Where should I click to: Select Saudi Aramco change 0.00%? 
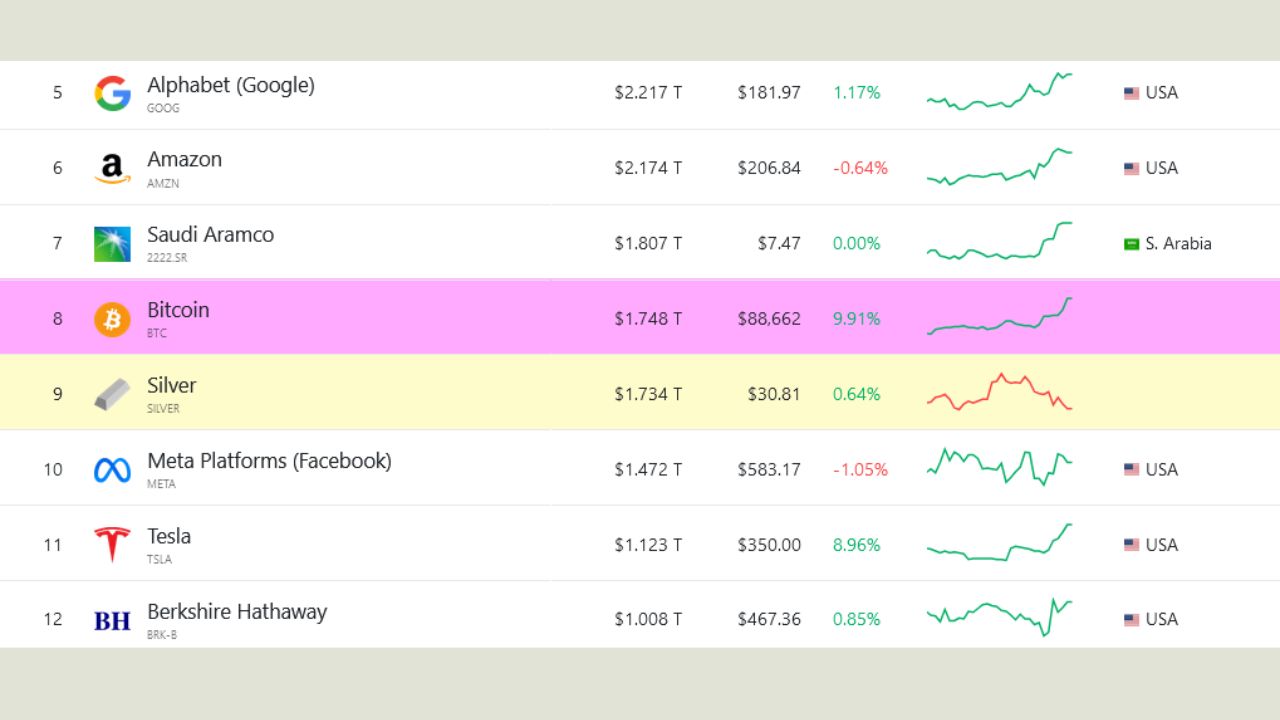point(857,243)
